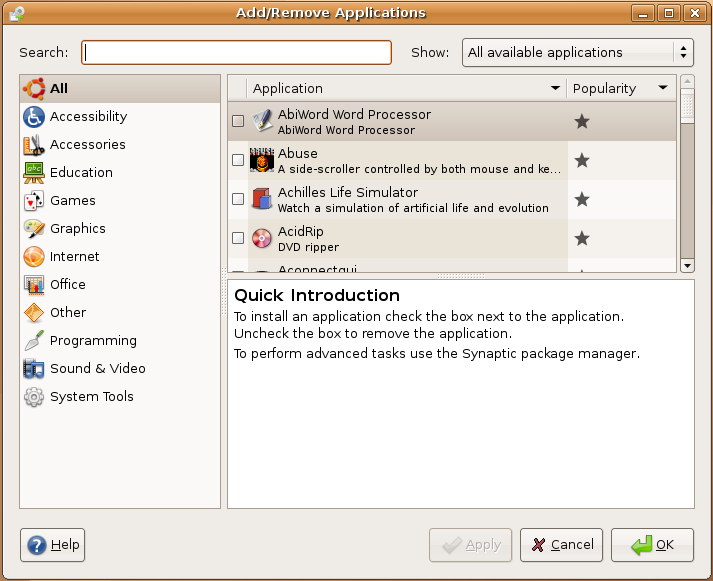Open the Show applications dropdown

coord(577,53)
